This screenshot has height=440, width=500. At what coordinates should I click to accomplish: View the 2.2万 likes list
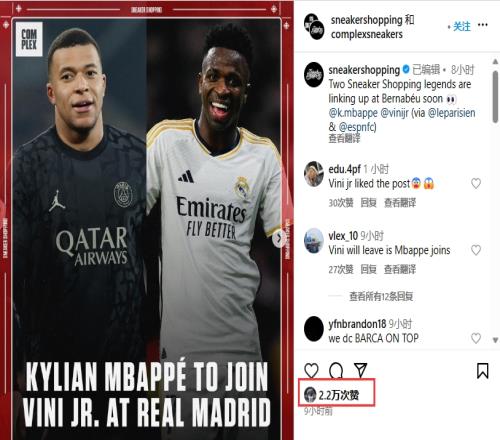click(x=339, y=395)
